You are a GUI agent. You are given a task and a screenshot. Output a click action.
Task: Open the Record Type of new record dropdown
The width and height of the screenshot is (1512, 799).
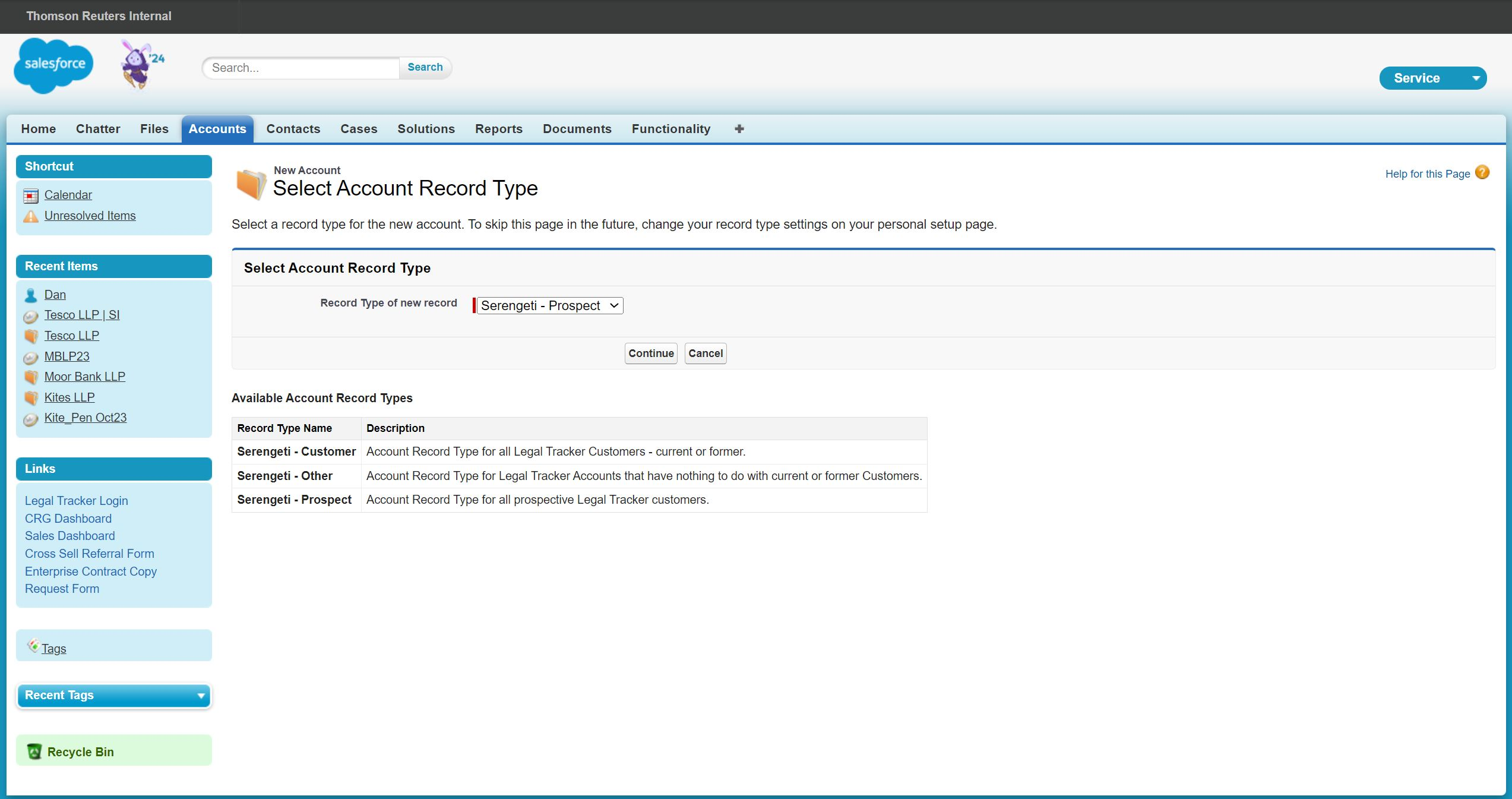pos(550,305)
